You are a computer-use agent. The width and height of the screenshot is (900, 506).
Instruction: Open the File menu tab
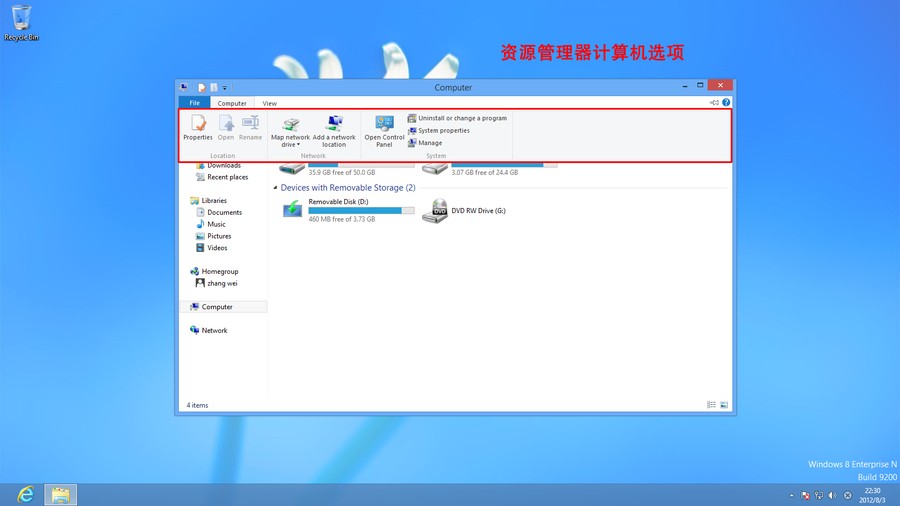click(x=194, y=103)
